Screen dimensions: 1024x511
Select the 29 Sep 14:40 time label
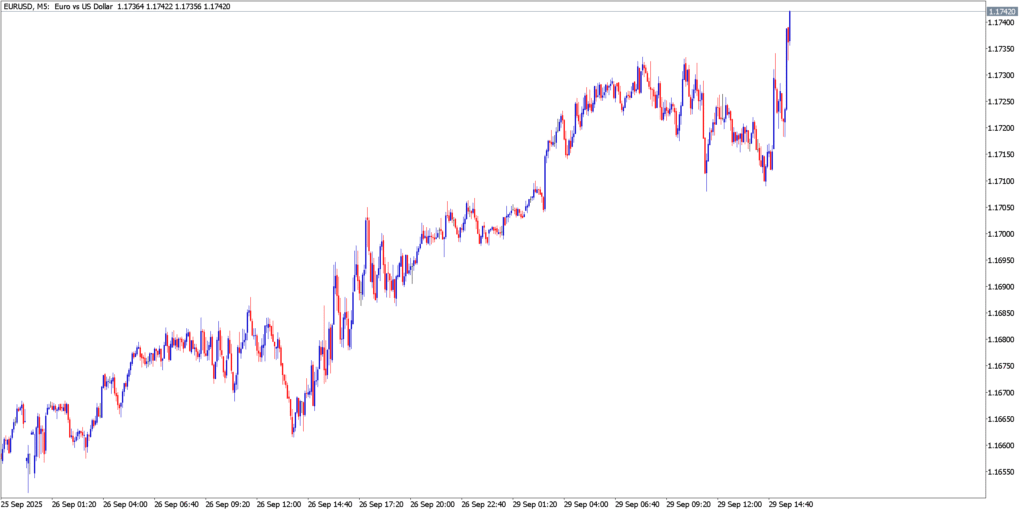pyautogui.click(x=791, y=504)
